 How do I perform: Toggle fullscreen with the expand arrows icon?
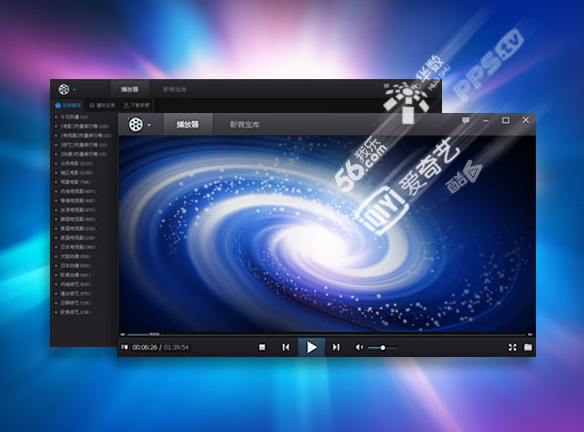point(512,347)
